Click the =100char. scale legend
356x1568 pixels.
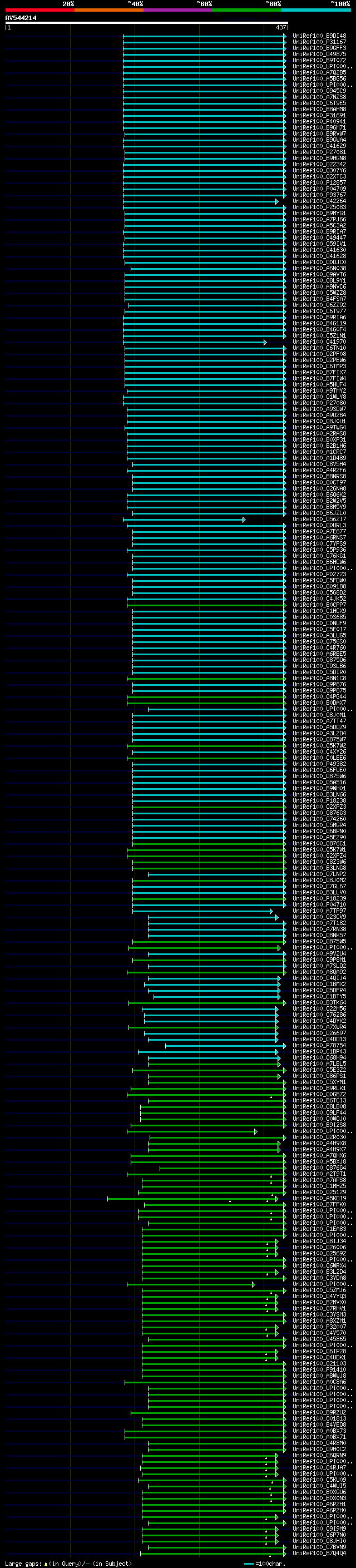tap(265, 1564)
